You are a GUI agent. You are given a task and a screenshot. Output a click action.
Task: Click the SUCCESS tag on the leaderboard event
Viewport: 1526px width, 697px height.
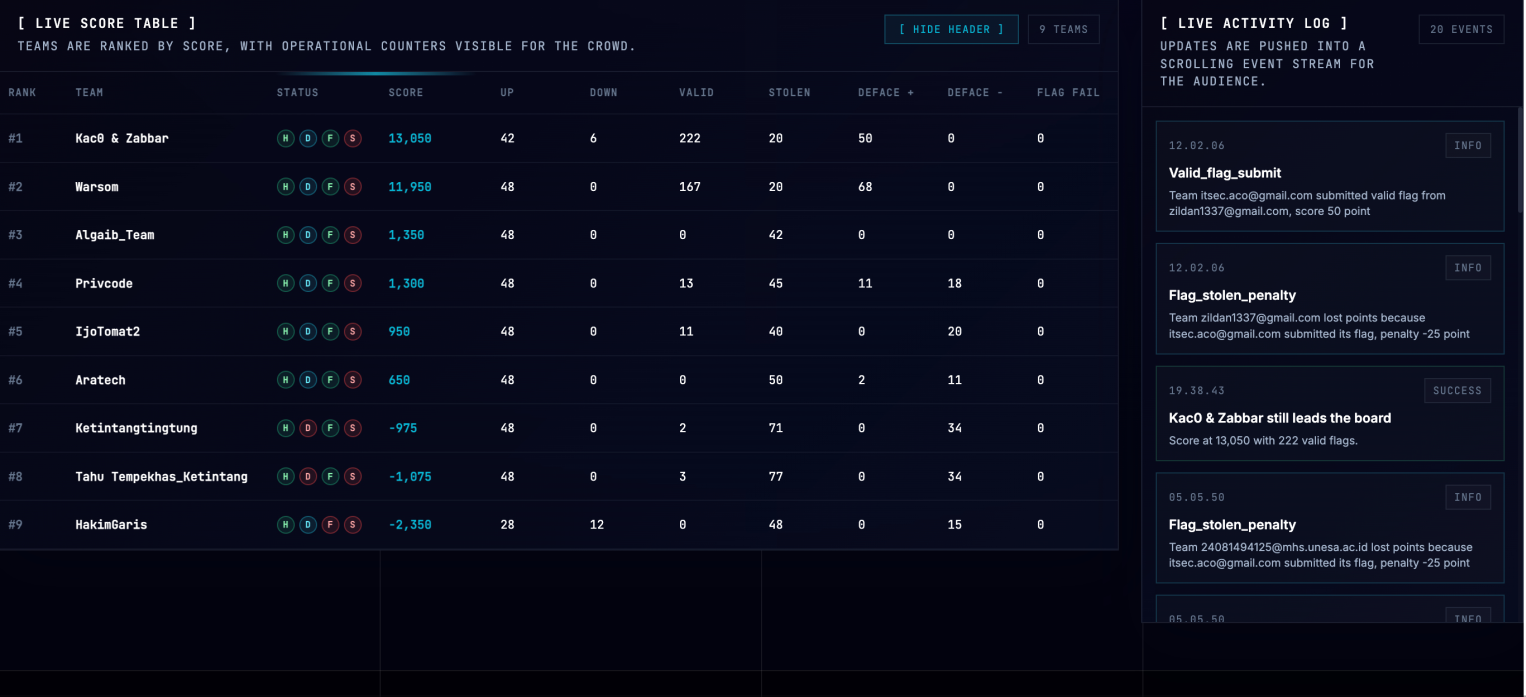(1457, 391)
